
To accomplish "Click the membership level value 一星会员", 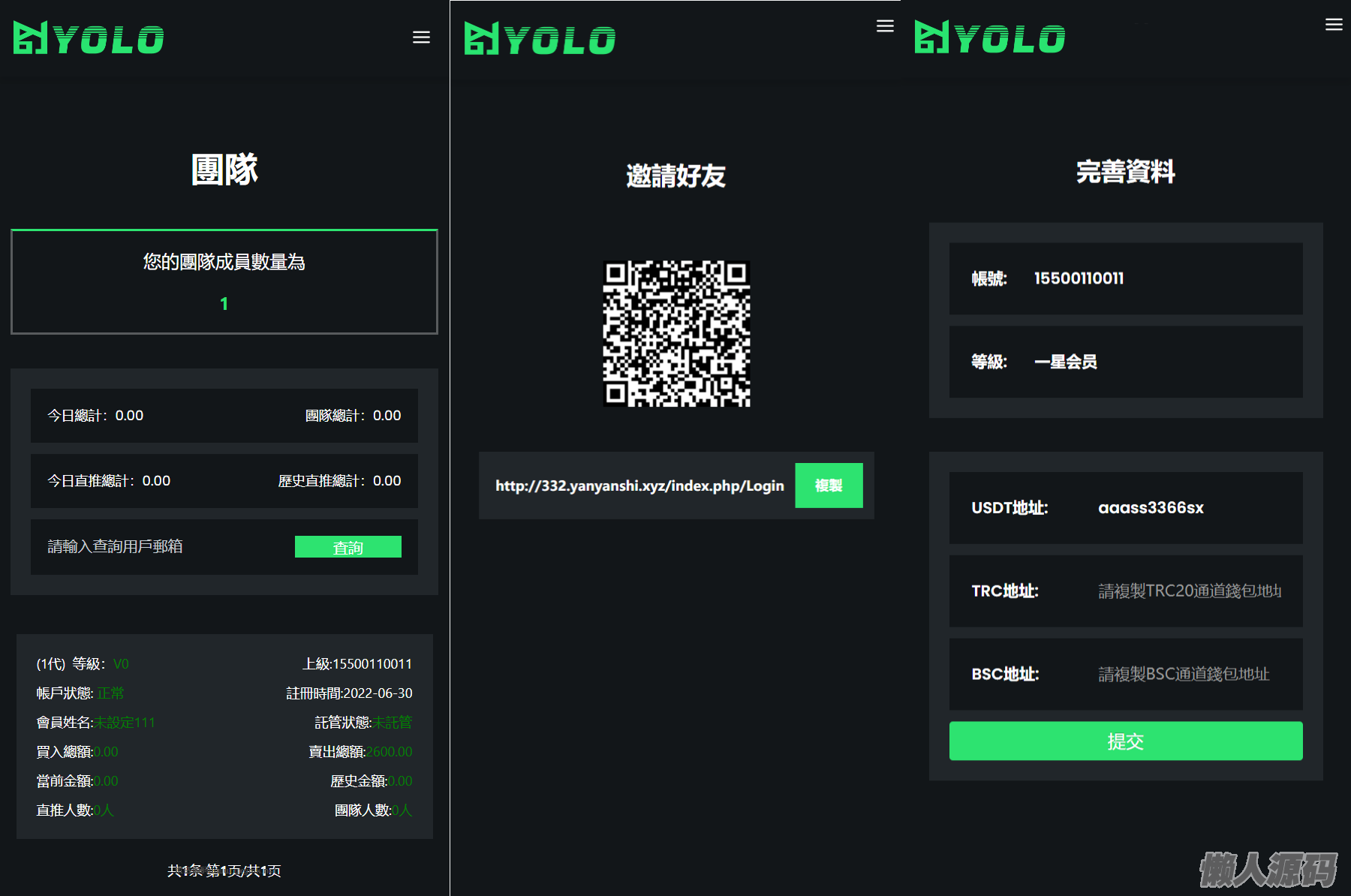I will (x=1065, y=362).
